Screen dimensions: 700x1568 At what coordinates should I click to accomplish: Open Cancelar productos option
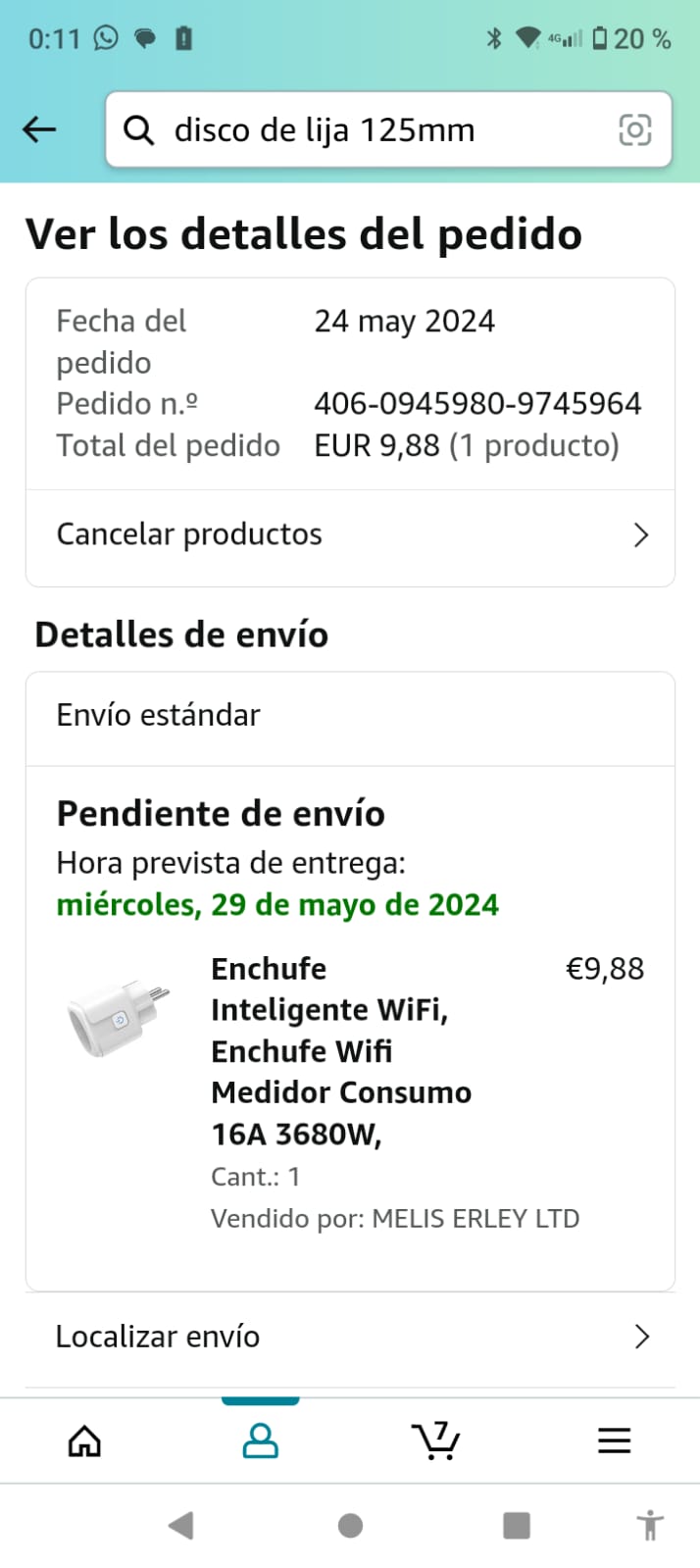click(x=350, y=534)
